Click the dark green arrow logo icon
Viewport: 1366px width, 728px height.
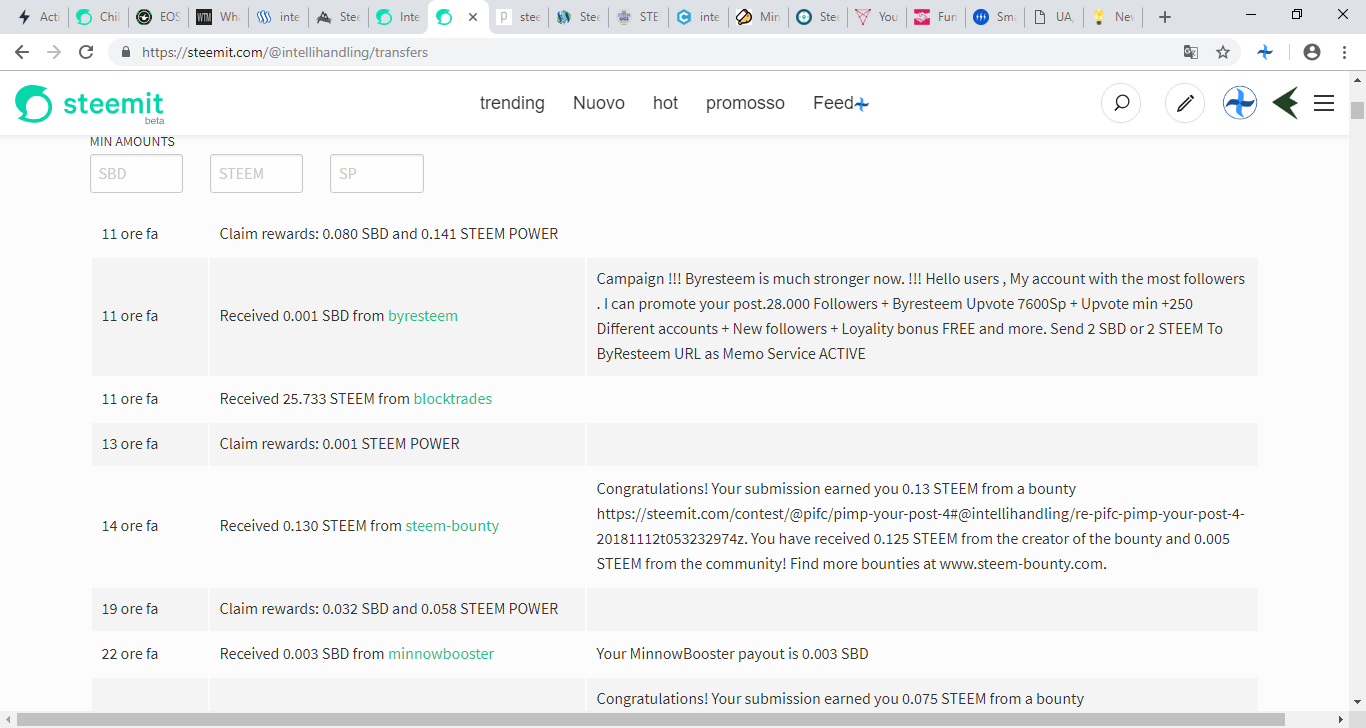1285,103
